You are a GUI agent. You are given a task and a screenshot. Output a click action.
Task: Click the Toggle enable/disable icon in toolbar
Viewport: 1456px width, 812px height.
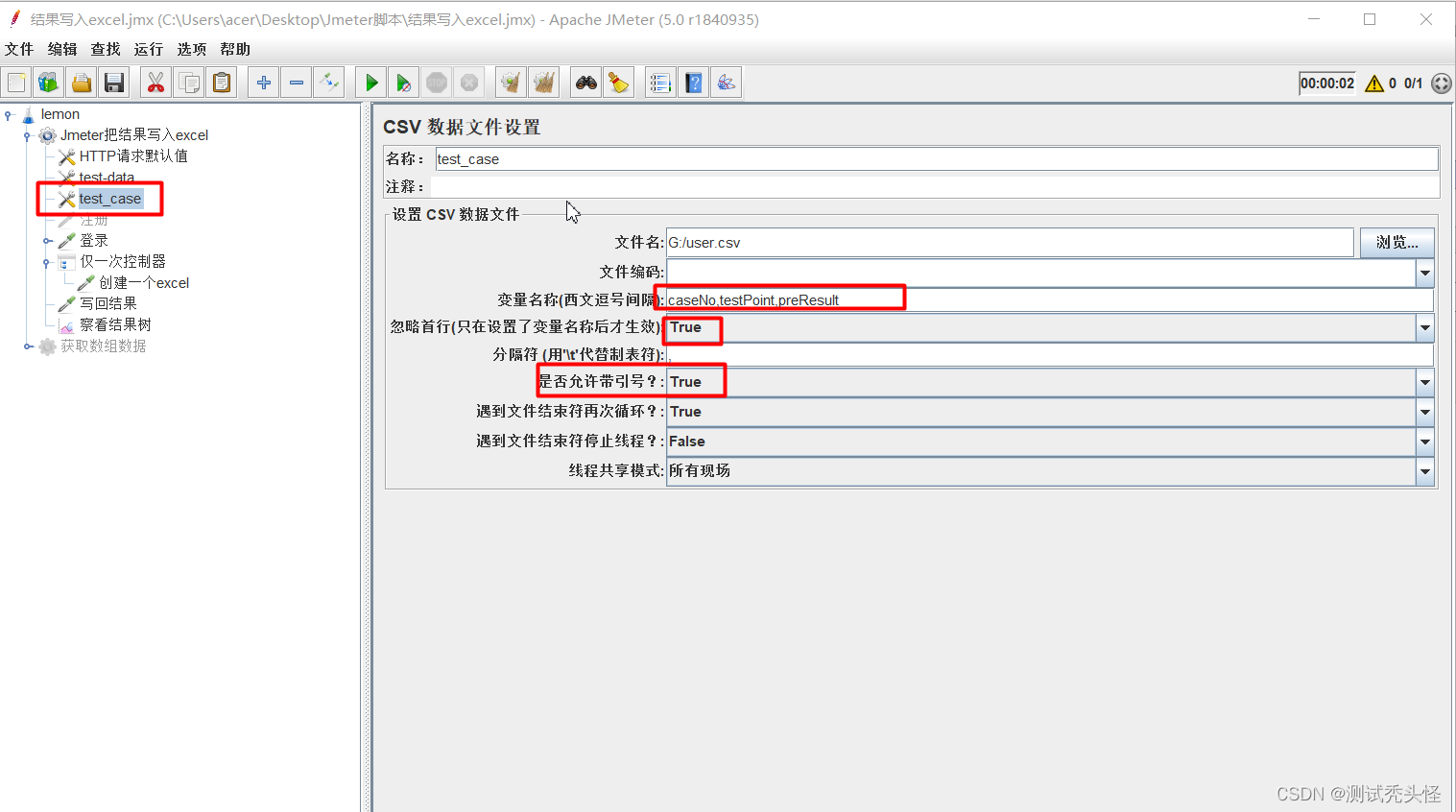point(329,83)
